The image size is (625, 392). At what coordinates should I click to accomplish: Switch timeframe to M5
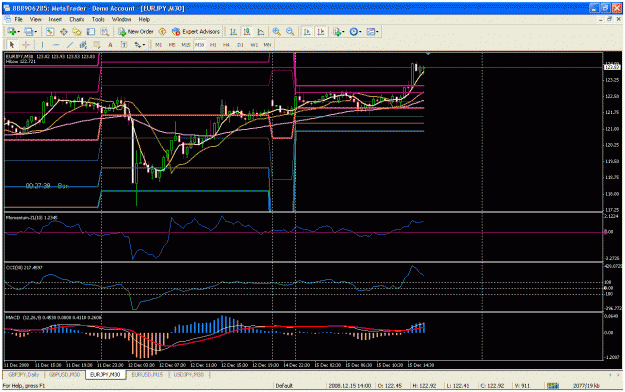pos(172,45)
